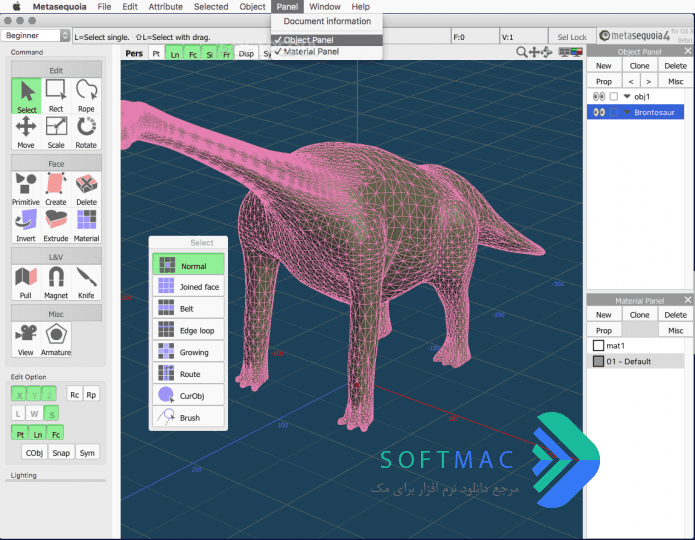Collapse the Brontosaur tree triangle

pyautogui.click(x=627, y=112)
